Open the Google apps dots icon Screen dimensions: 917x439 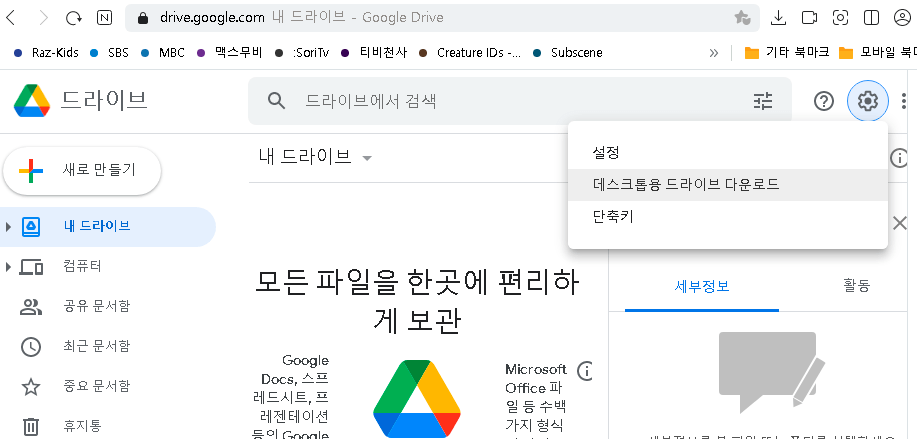905,101
